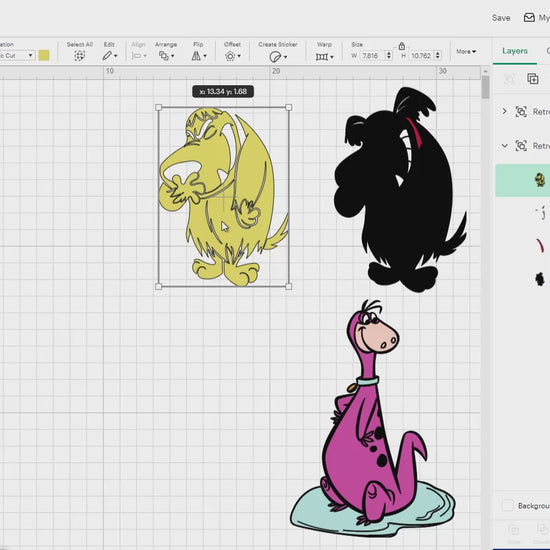
Task: Click the Align tool icon
Action: pyautogui.click(x=136, y=56)
